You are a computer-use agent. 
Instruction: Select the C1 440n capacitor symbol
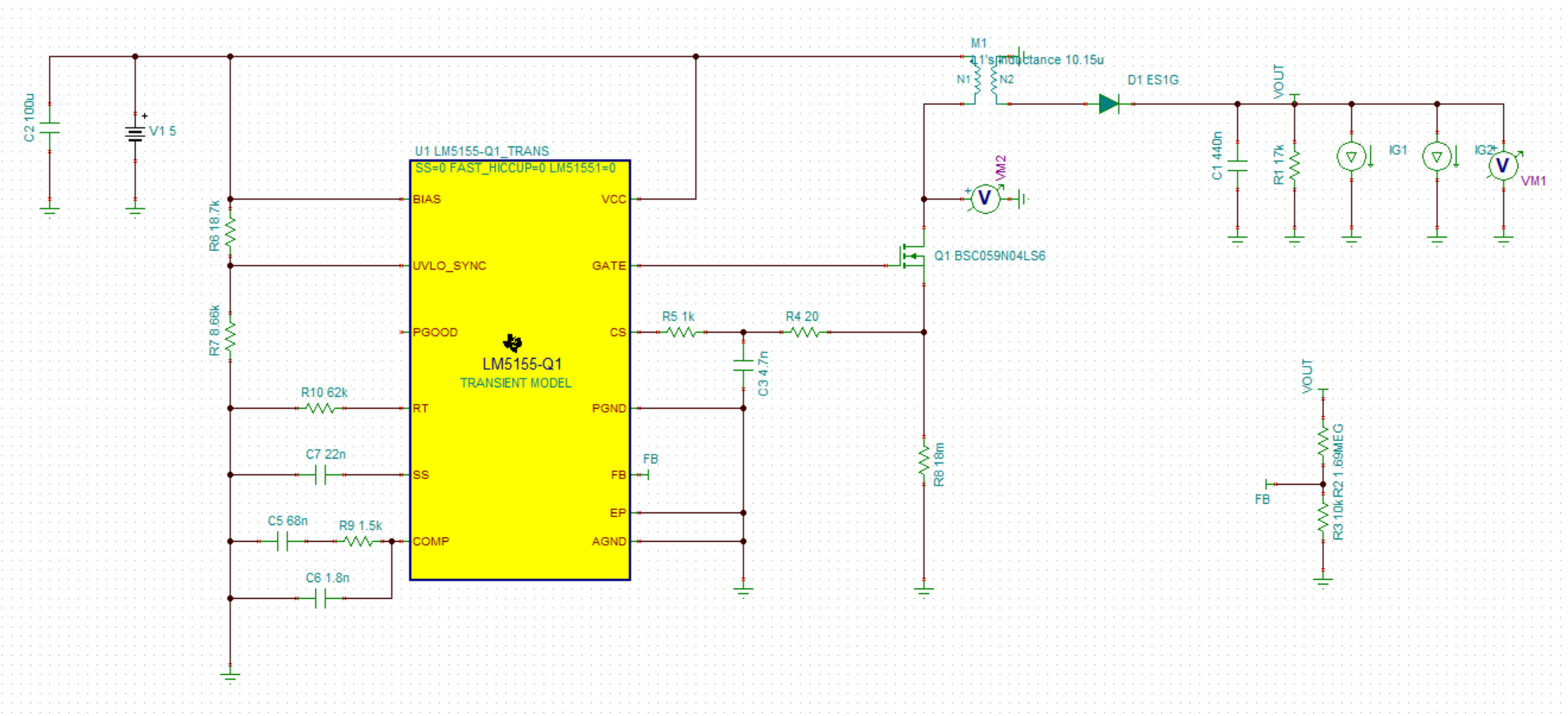[x=1238, y=165]
